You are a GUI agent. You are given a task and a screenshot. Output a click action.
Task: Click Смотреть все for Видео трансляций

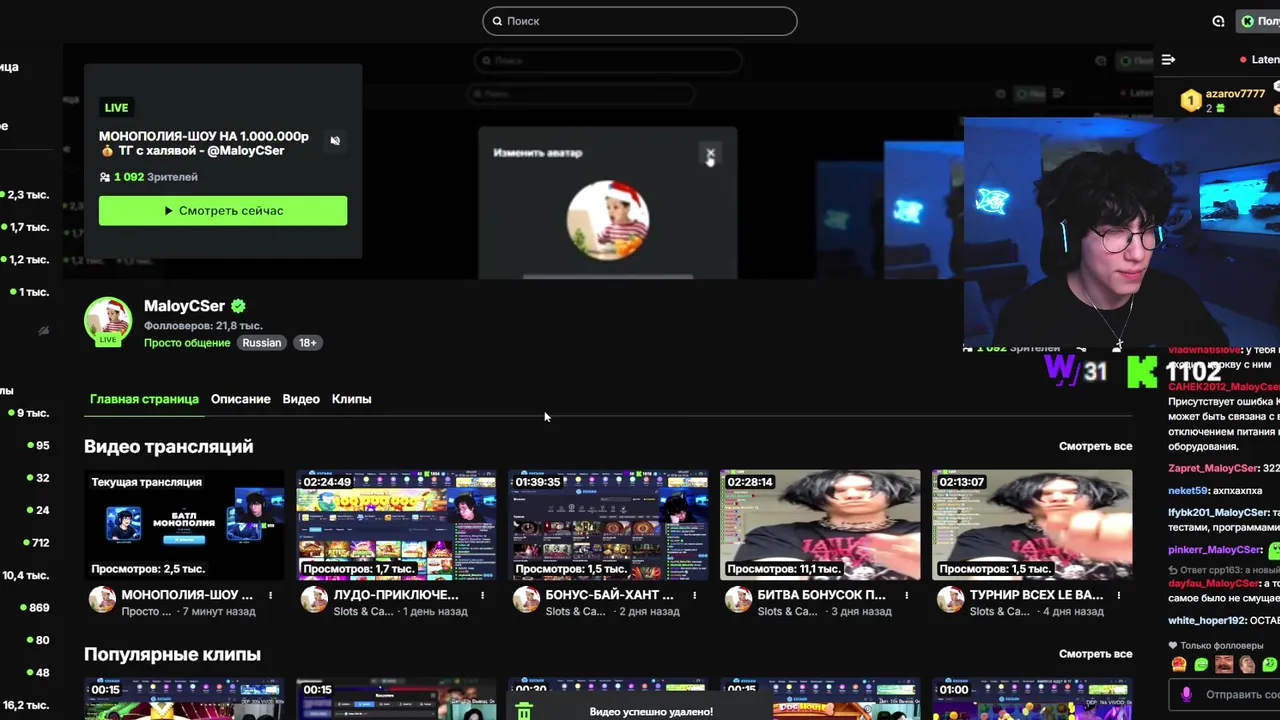(x=1095, y=446)
